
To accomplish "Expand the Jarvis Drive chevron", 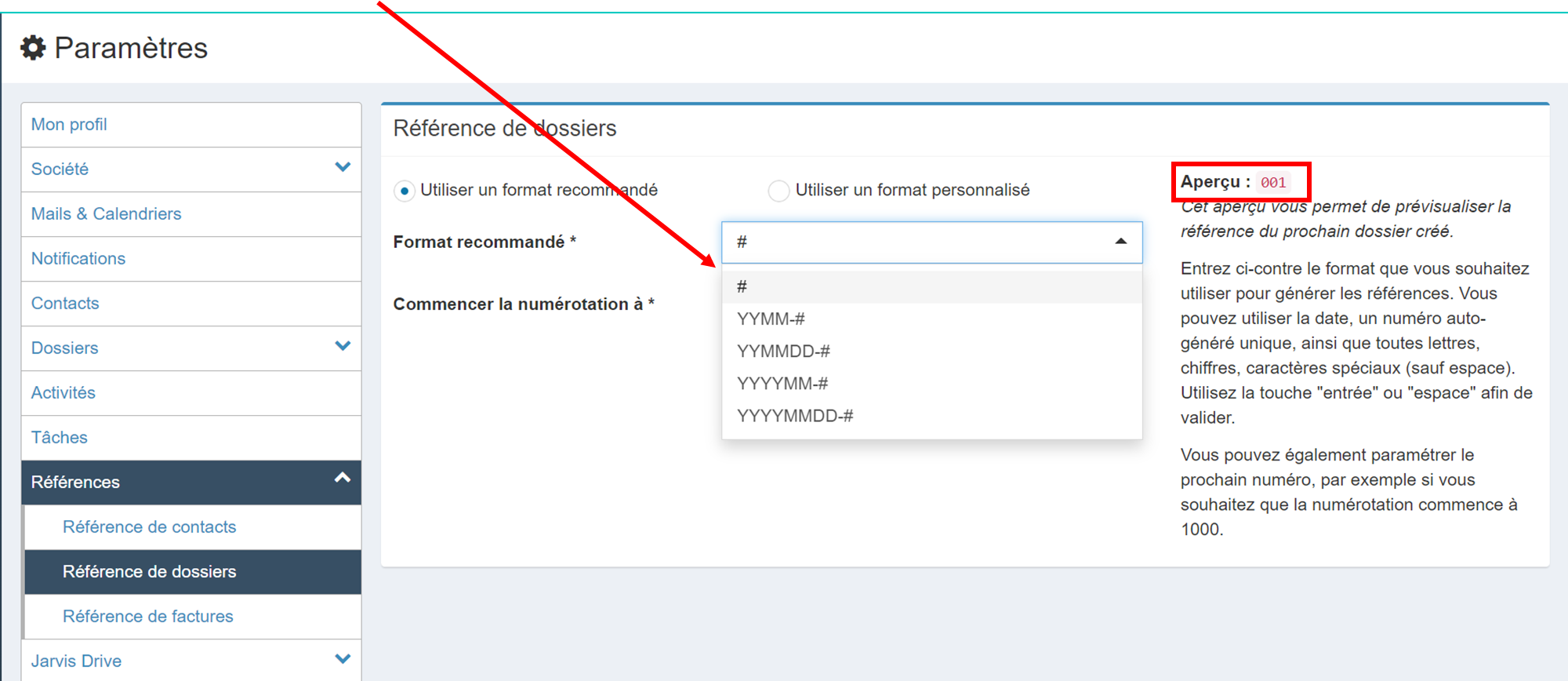I will click(343, 659).
